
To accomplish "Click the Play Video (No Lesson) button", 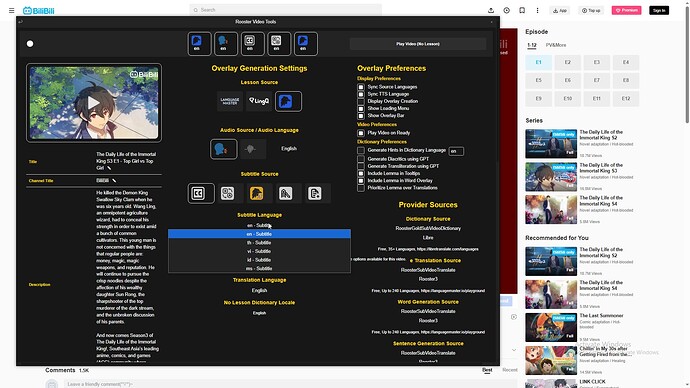I will (418, 44).
